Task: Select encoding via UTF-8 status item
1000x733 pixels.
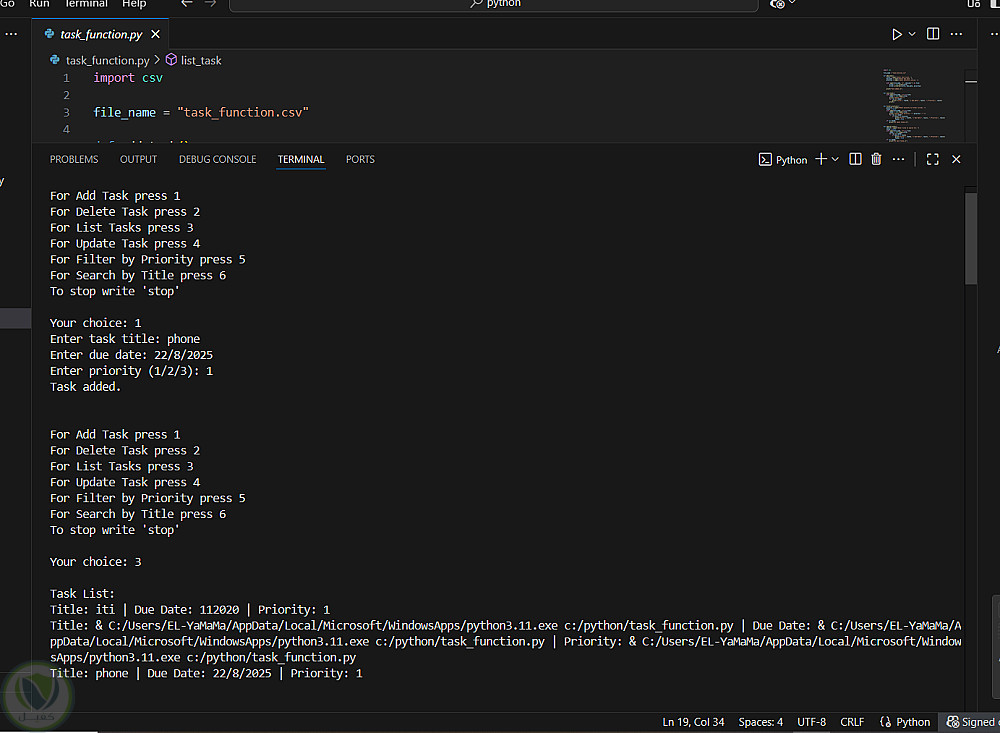Action: 811,722
